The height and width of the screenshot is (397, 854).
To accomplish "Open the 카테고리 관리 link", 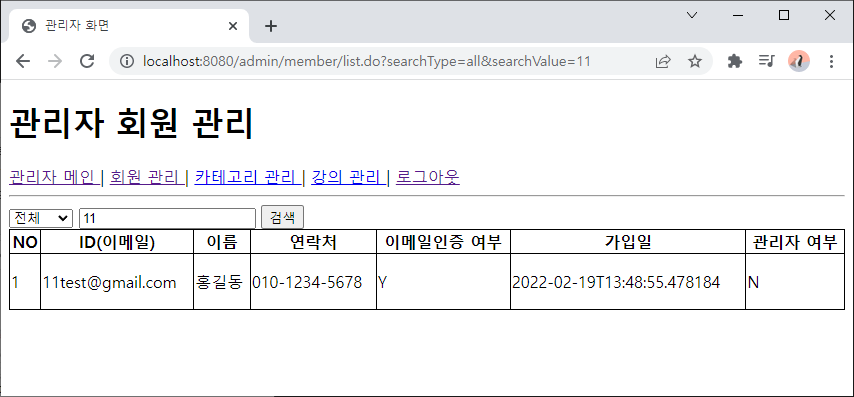I will (247, 177).
